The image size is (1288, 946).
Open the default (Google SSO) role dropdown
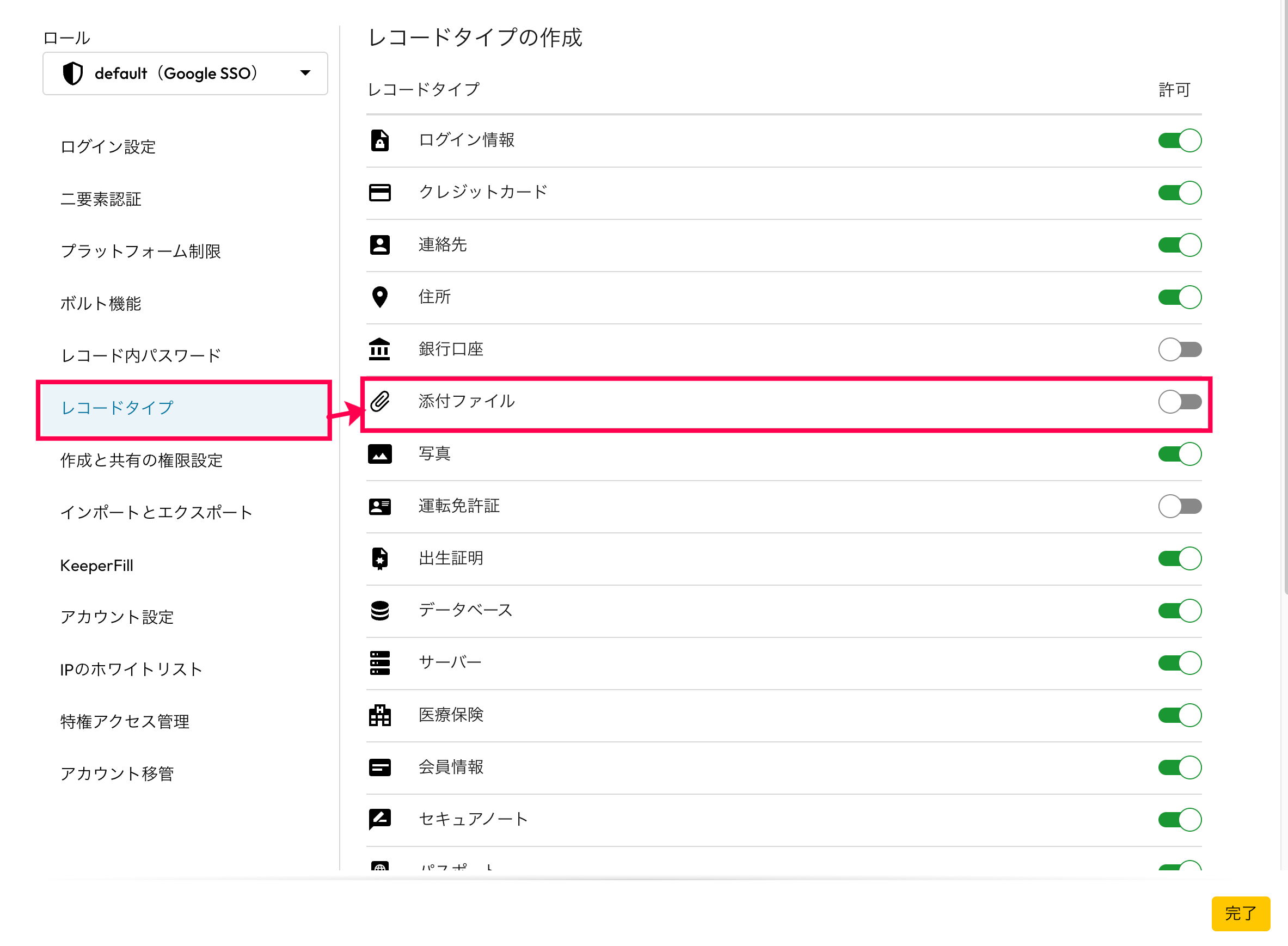coord(185,73)
